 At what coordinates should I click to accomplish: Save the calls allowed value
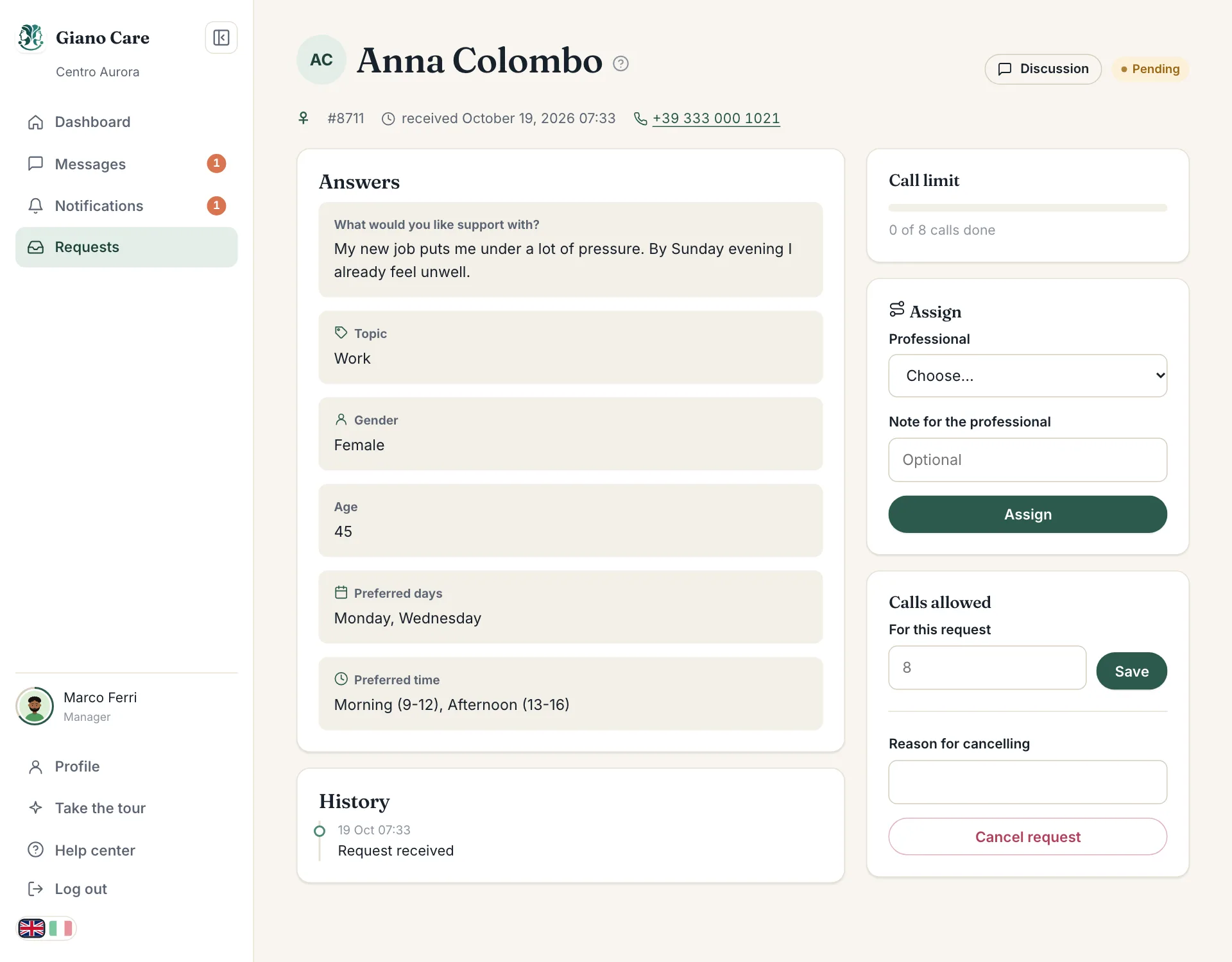pos(1131,671)
